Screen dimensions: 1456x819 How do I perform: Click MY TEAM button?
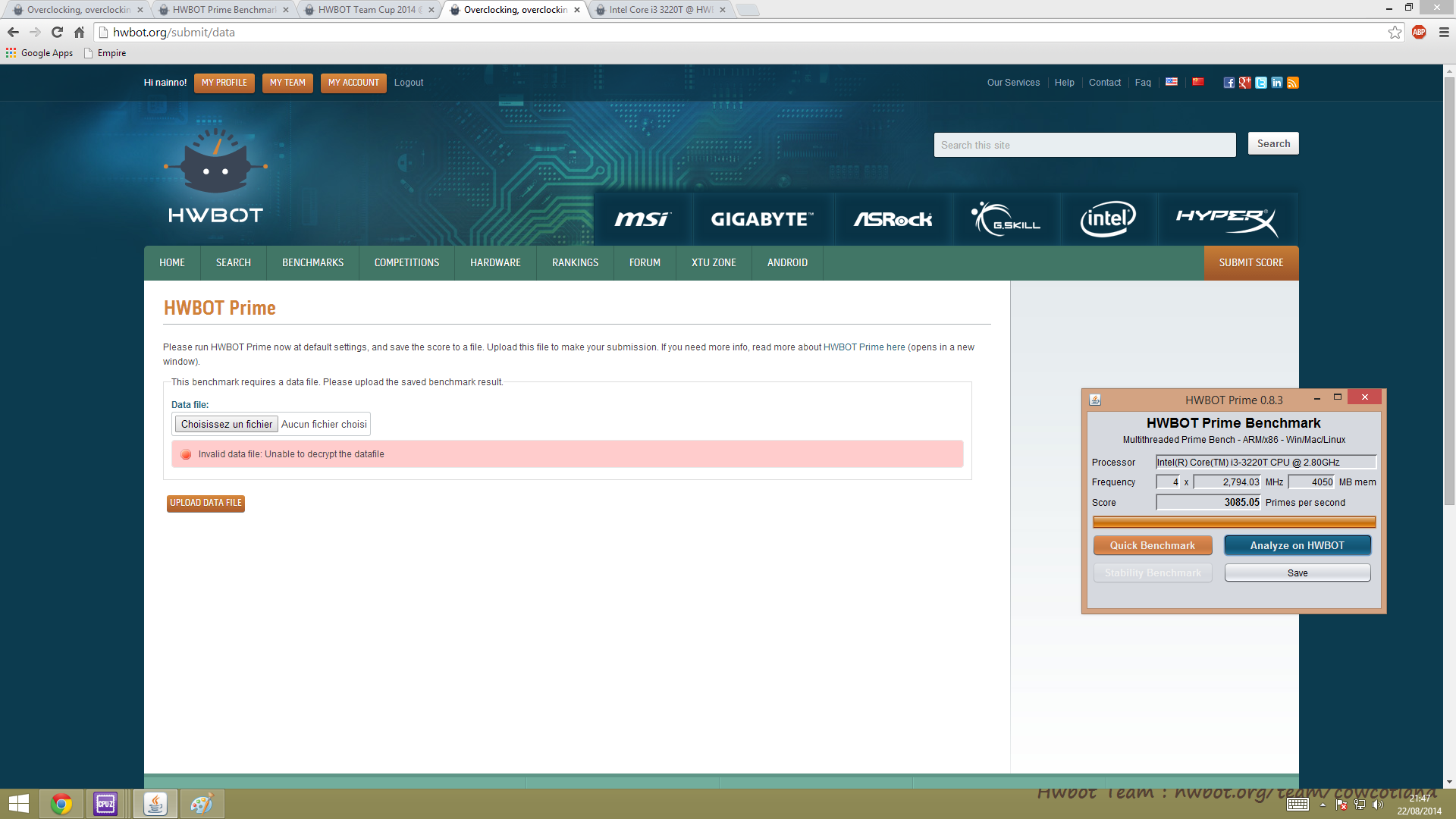(287, 83)
